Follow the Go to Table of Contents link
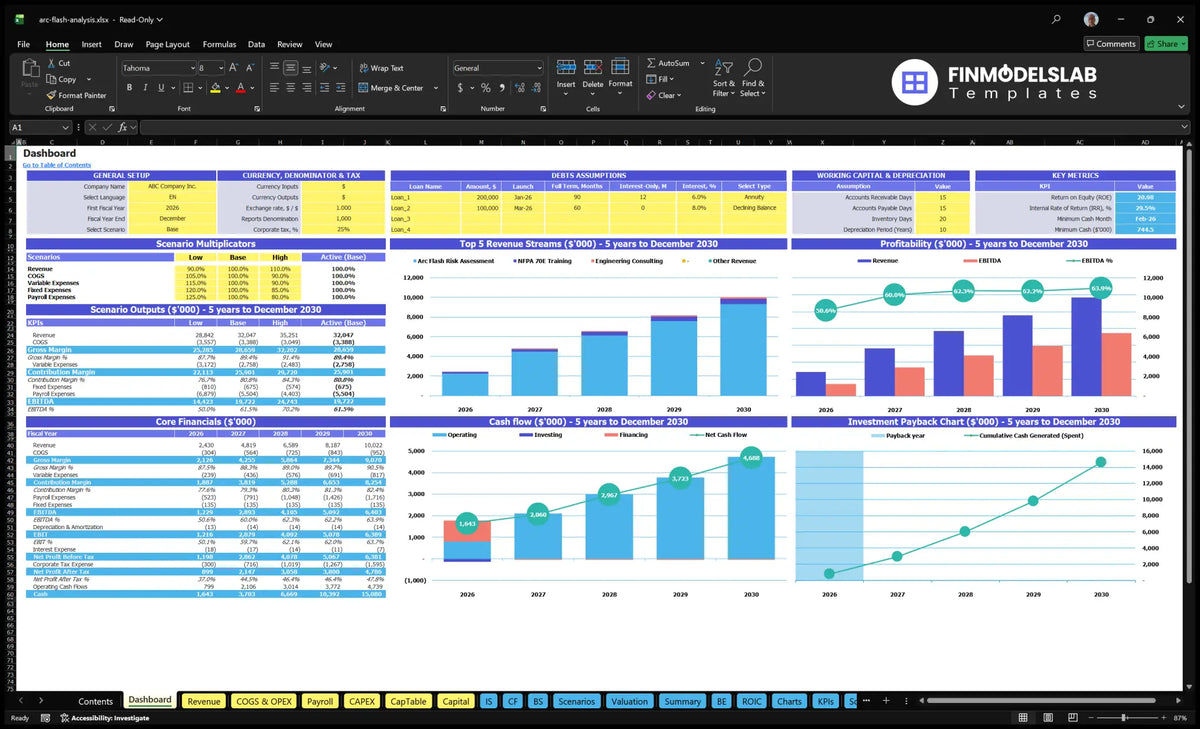 [x=57, y=165]
